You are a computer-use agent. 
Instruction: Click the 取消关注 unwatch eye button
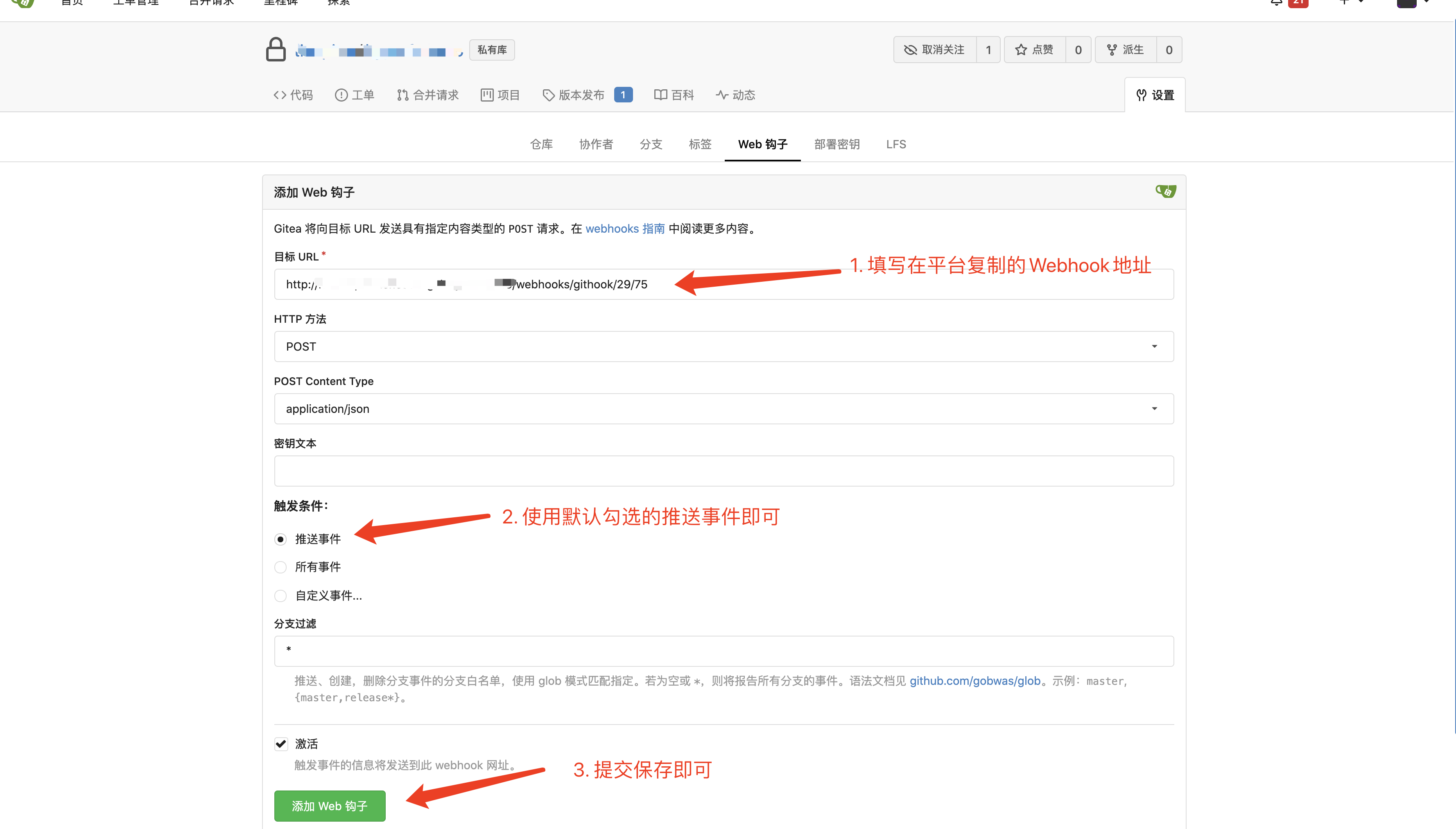tap(935, 50)
